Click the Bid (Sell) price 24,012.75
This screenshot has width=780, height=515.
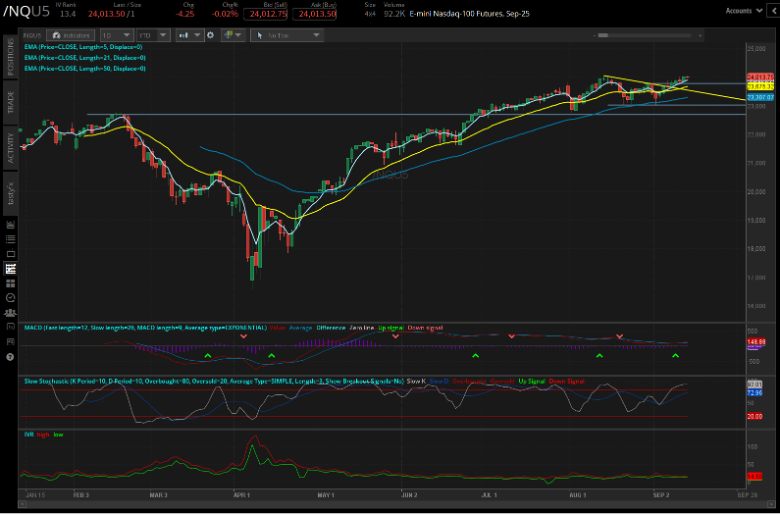(x=265, y=15)
